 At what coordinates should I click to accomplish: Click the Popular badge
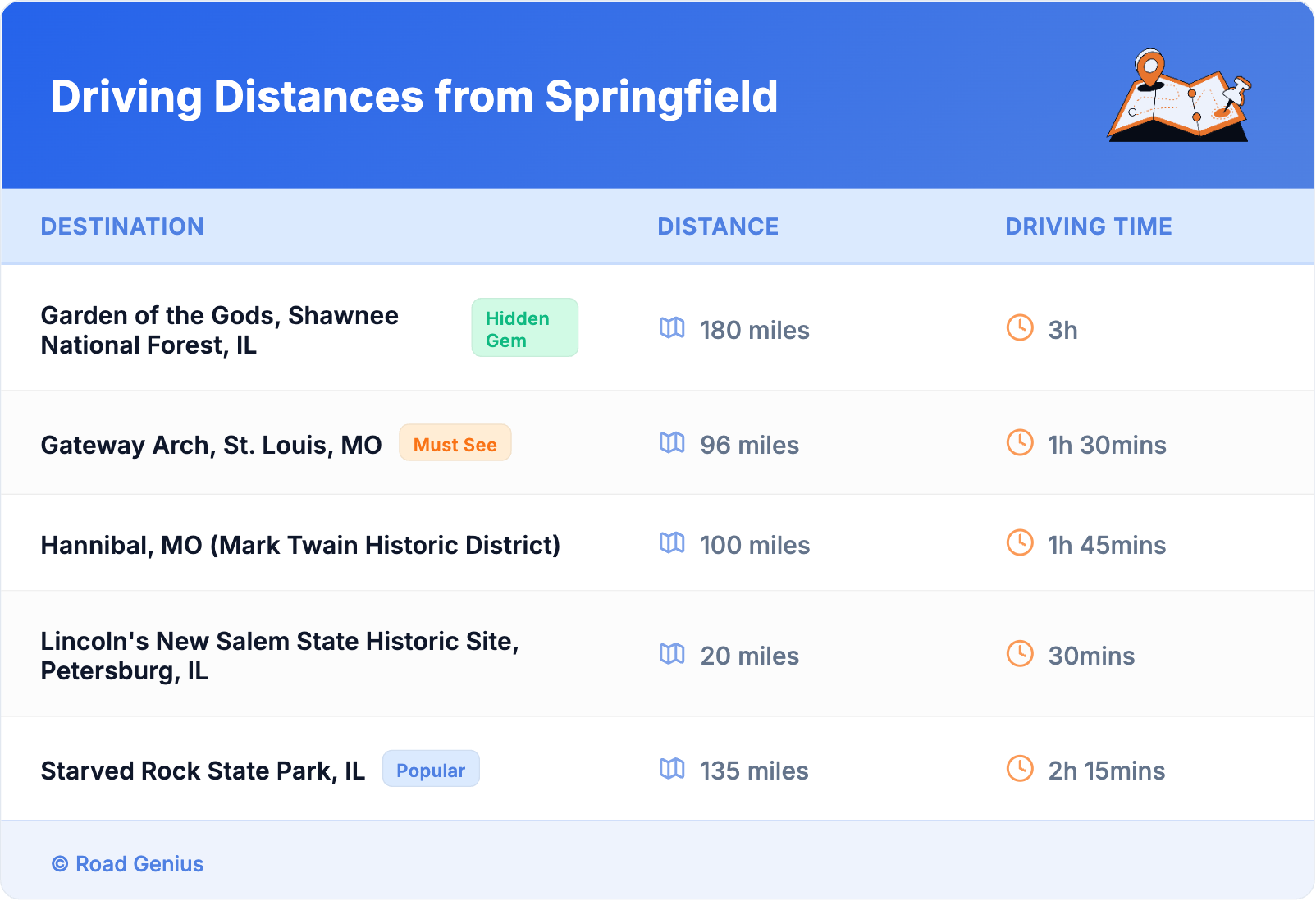pyautogui.click(x=431, y=770)
